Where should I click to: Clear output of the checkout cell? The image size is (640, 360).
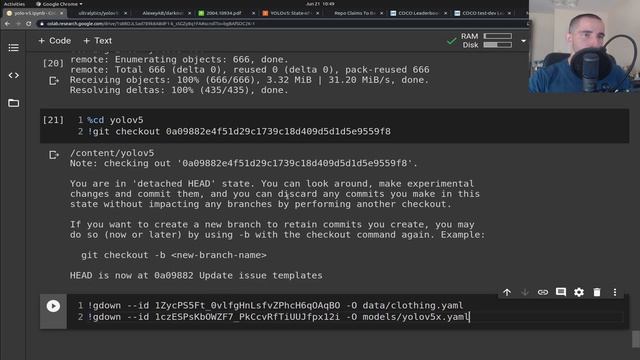coord(53,155)
